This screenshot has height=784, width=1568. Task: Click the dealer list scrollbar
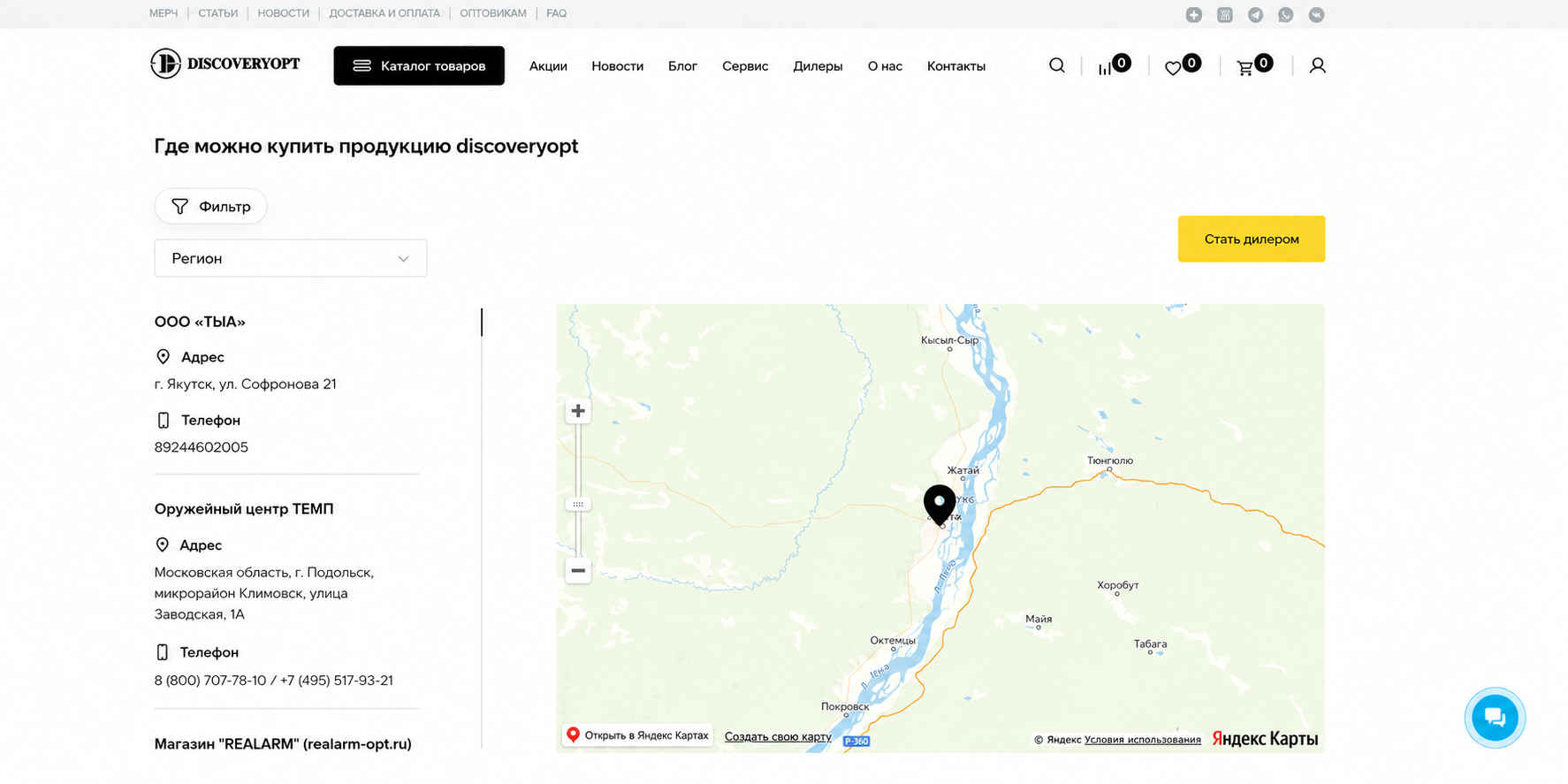[482, 322]
